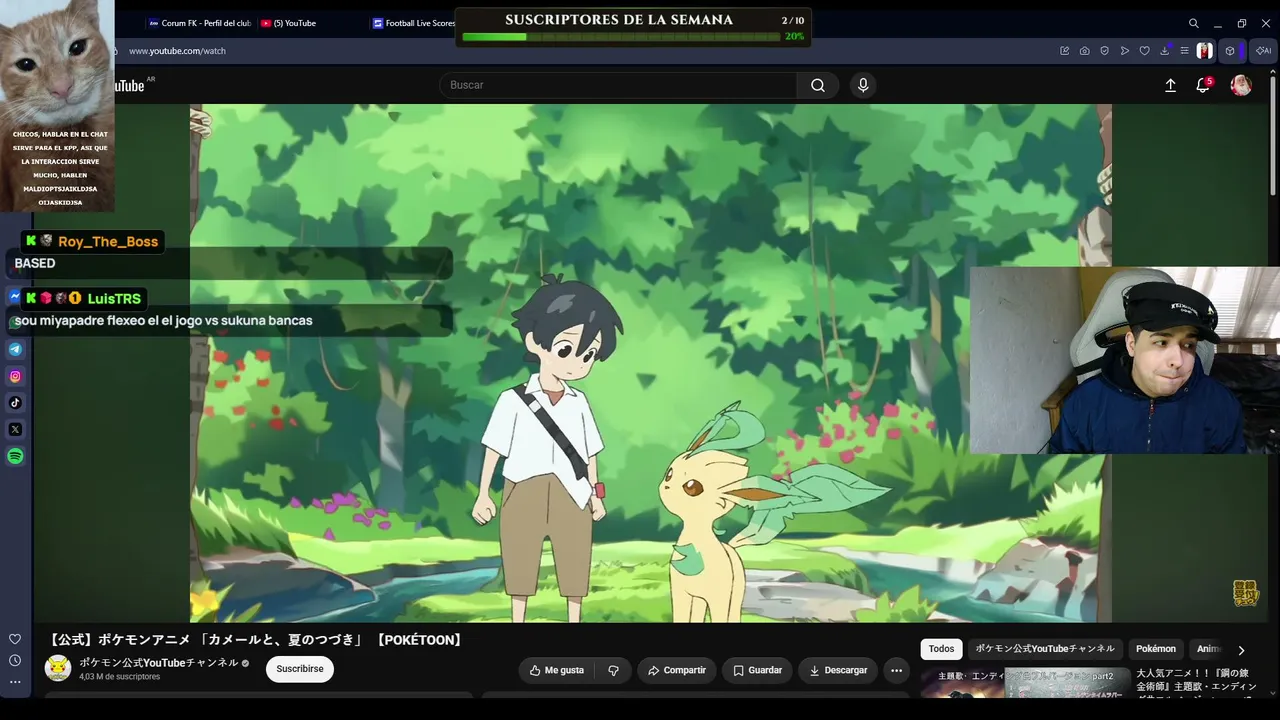The height and width of the screenshot is (720, 1280).
Task: Open the extensions cube icon
Action: tap(1231, 51)
